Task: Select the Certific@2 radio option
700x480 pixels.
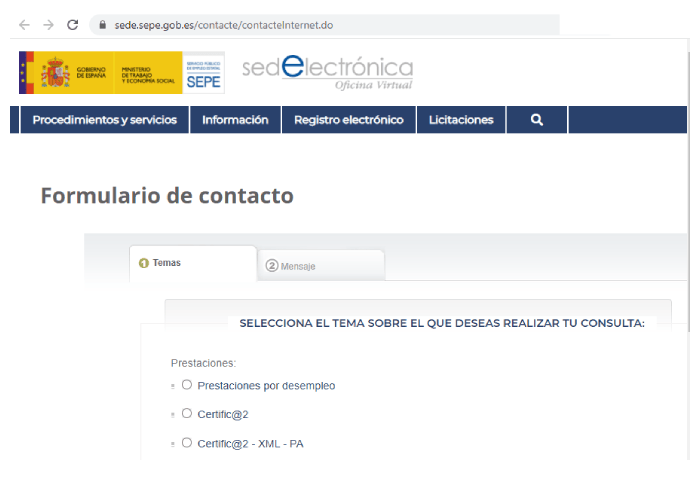Action: (x=187, y=413)
